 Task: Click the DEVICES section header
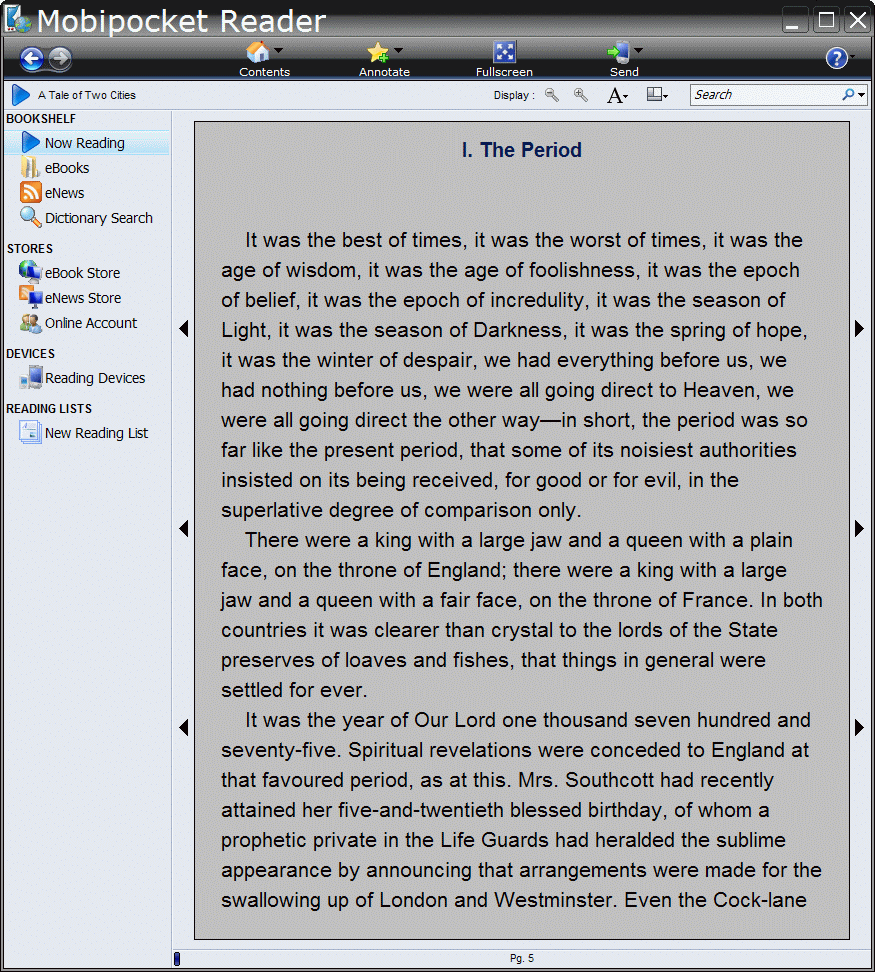click(30, 353)
